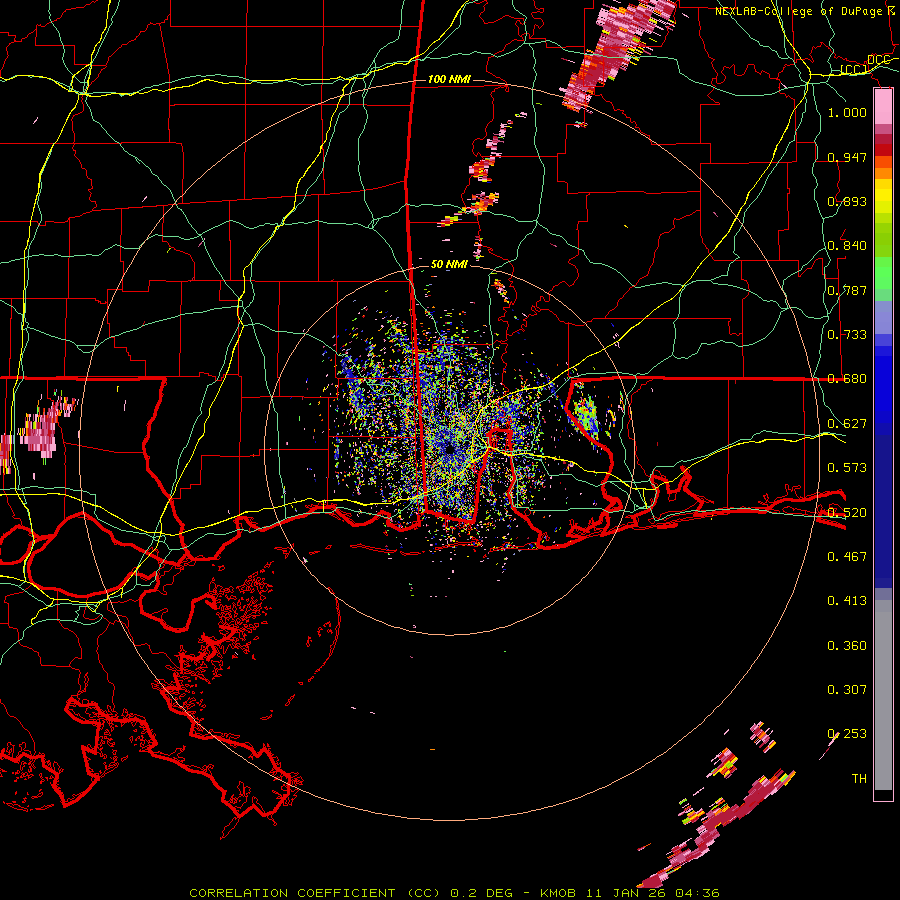Click the "100 NMI" range ring label
The height and width of the screenshot is (900, 900).
449,79
